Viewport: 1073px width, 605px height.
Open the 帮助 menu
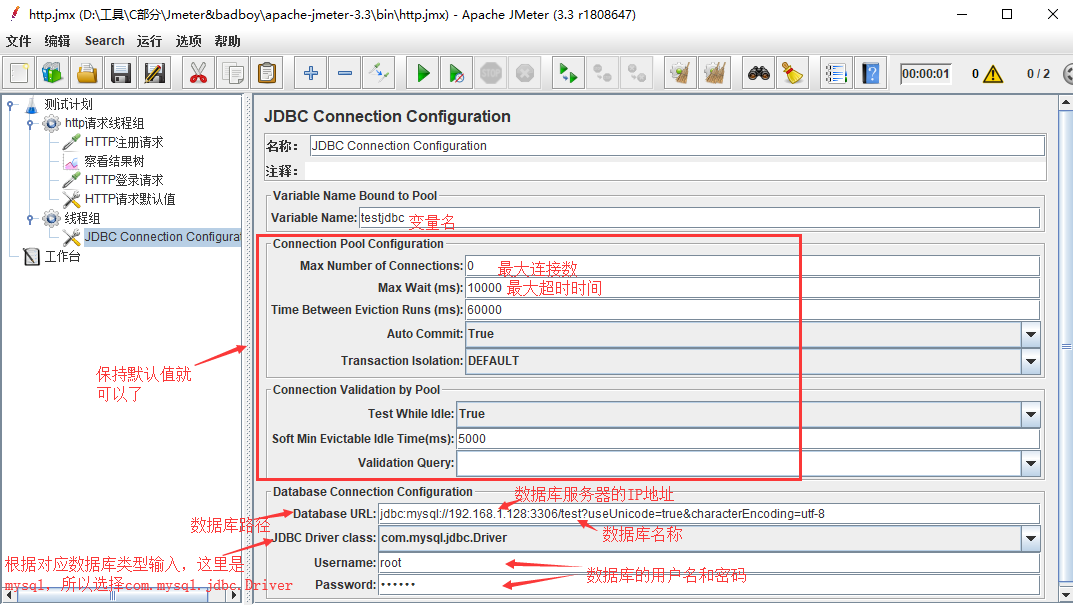coord(227,41)
